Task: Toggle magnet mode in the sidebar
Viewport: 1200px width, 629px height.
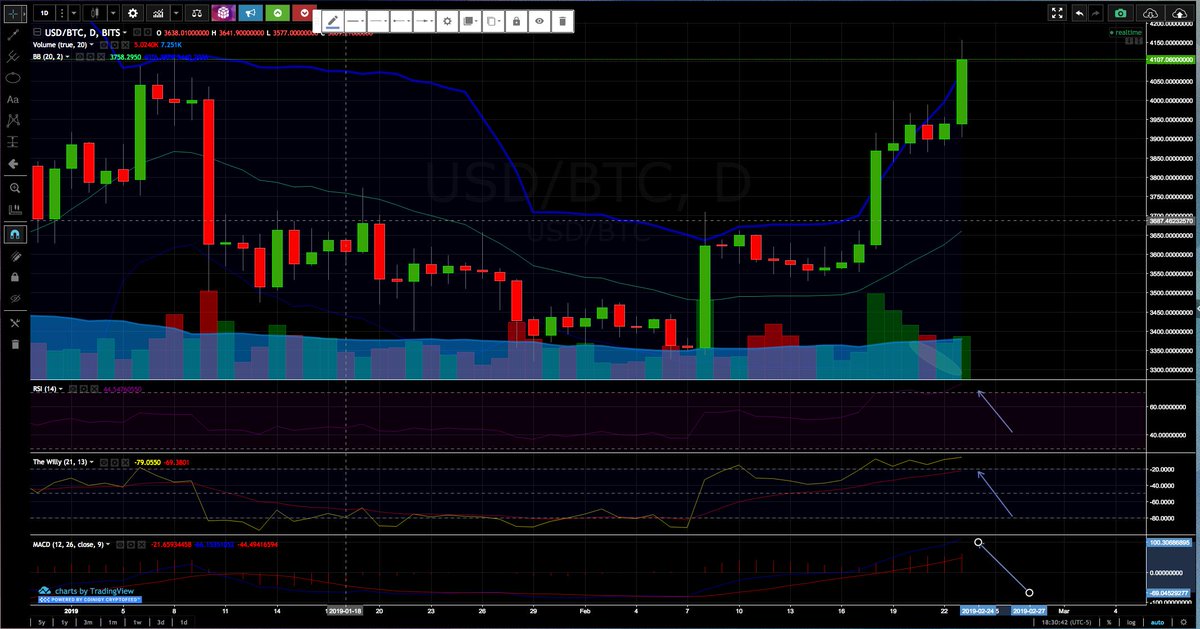Action: (x=13, y=233)
